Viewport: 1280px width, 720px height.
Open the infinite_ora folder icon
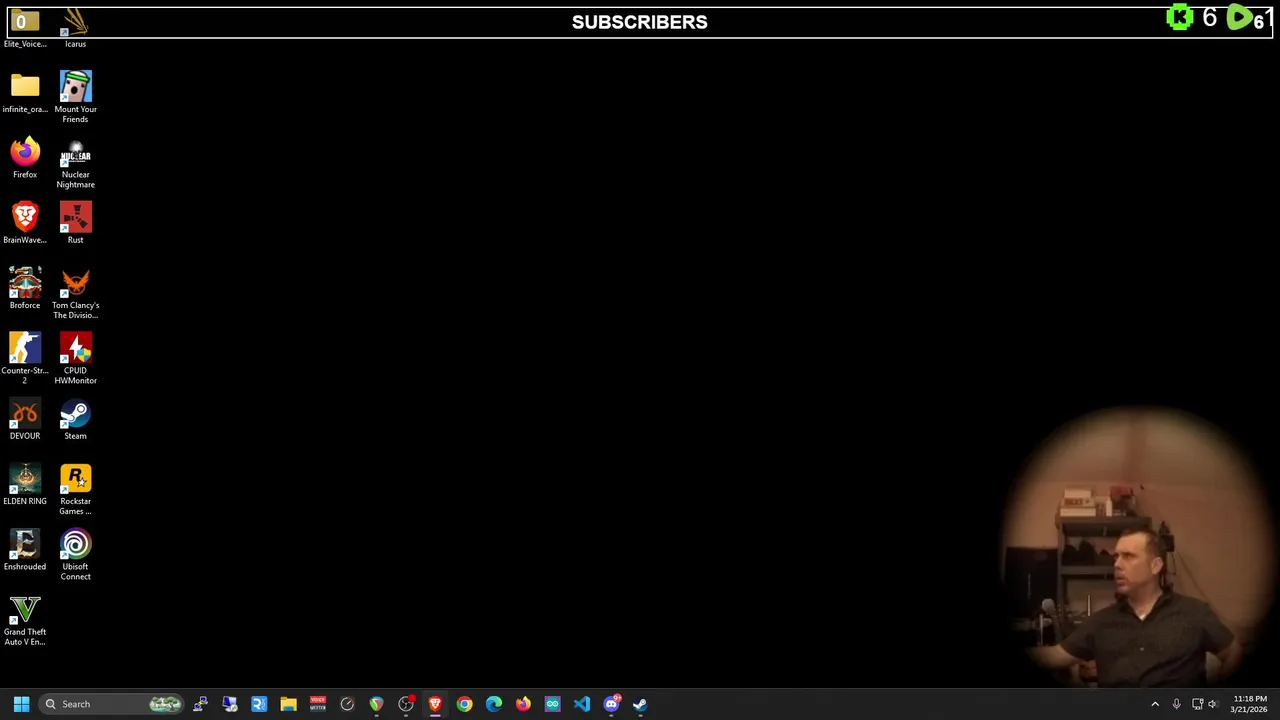pyautogui.click(x=25, y=92)
